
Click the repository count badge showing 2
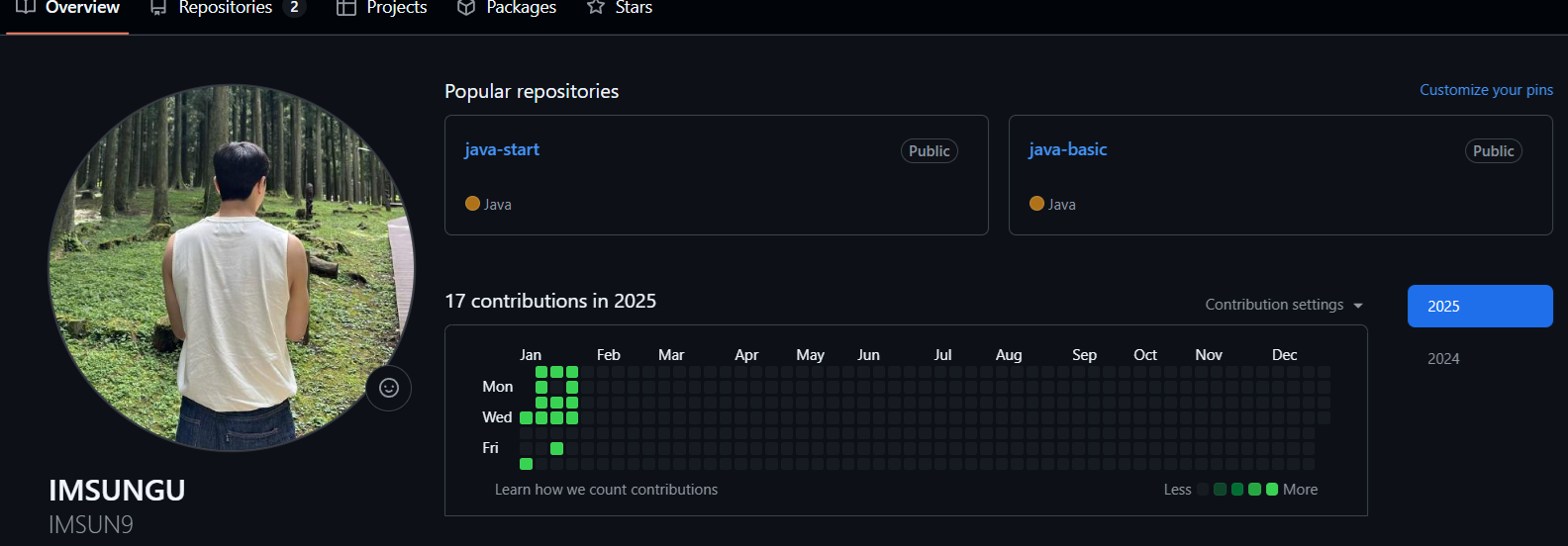pyautogui.click(x=294, y=7)
